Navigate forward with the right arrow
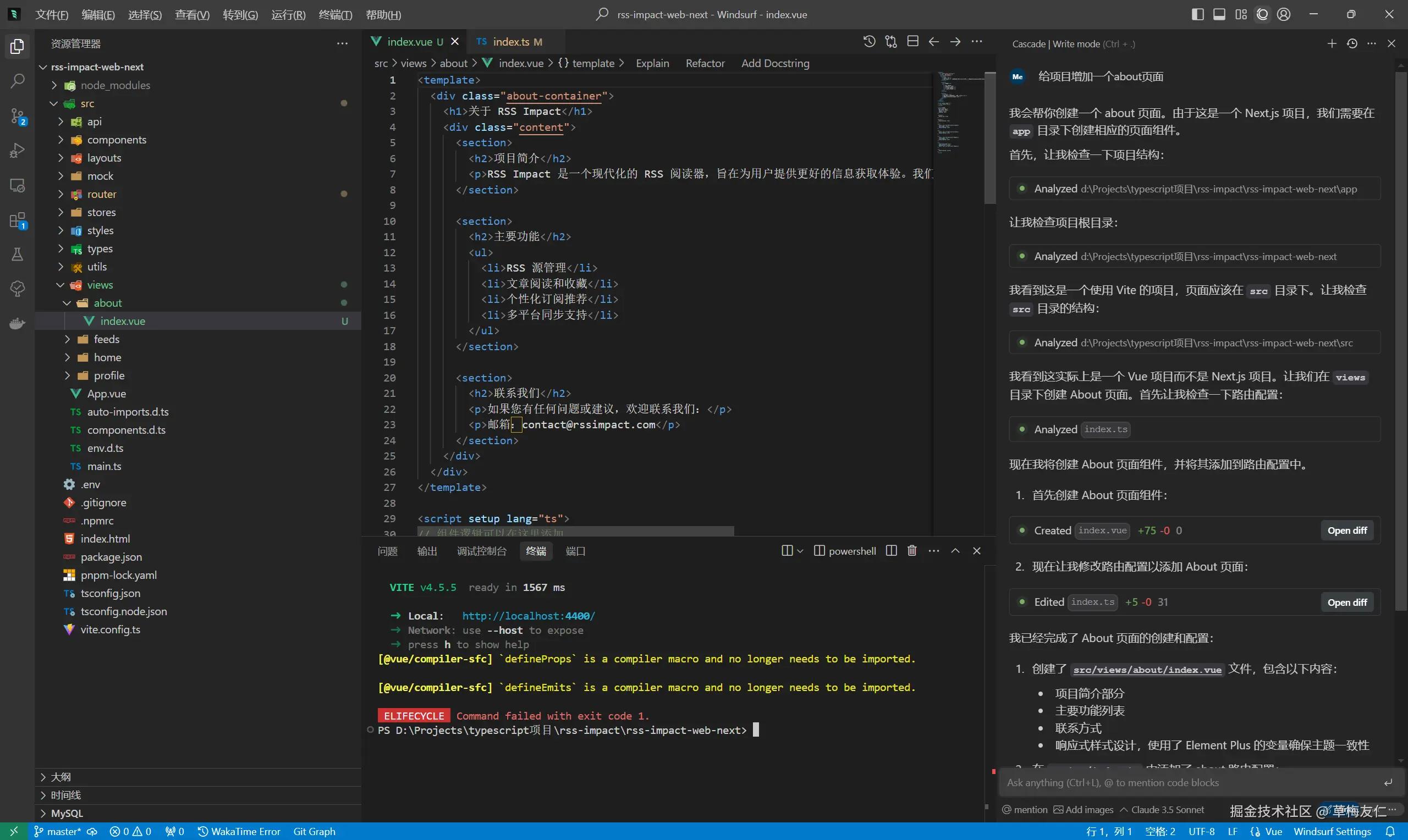Image resolution: width=1408 pixels, height=840 pixels. coord(955,42)
